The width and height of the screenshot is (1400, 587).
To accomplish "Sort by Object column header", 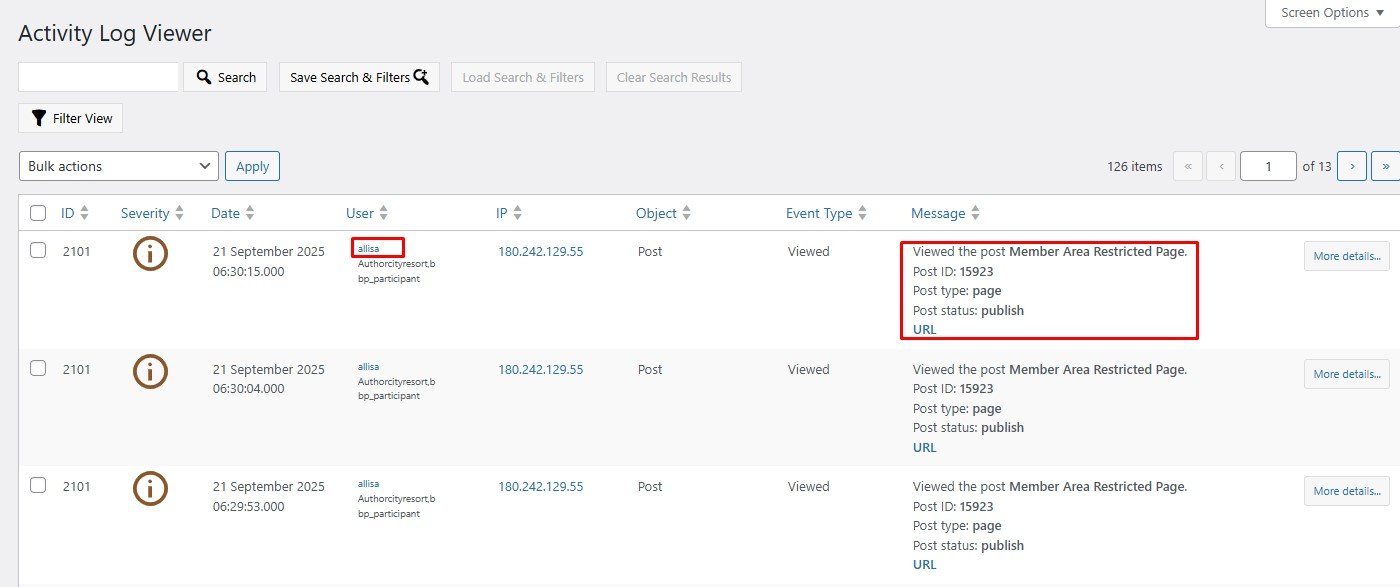I will point(656,213).
